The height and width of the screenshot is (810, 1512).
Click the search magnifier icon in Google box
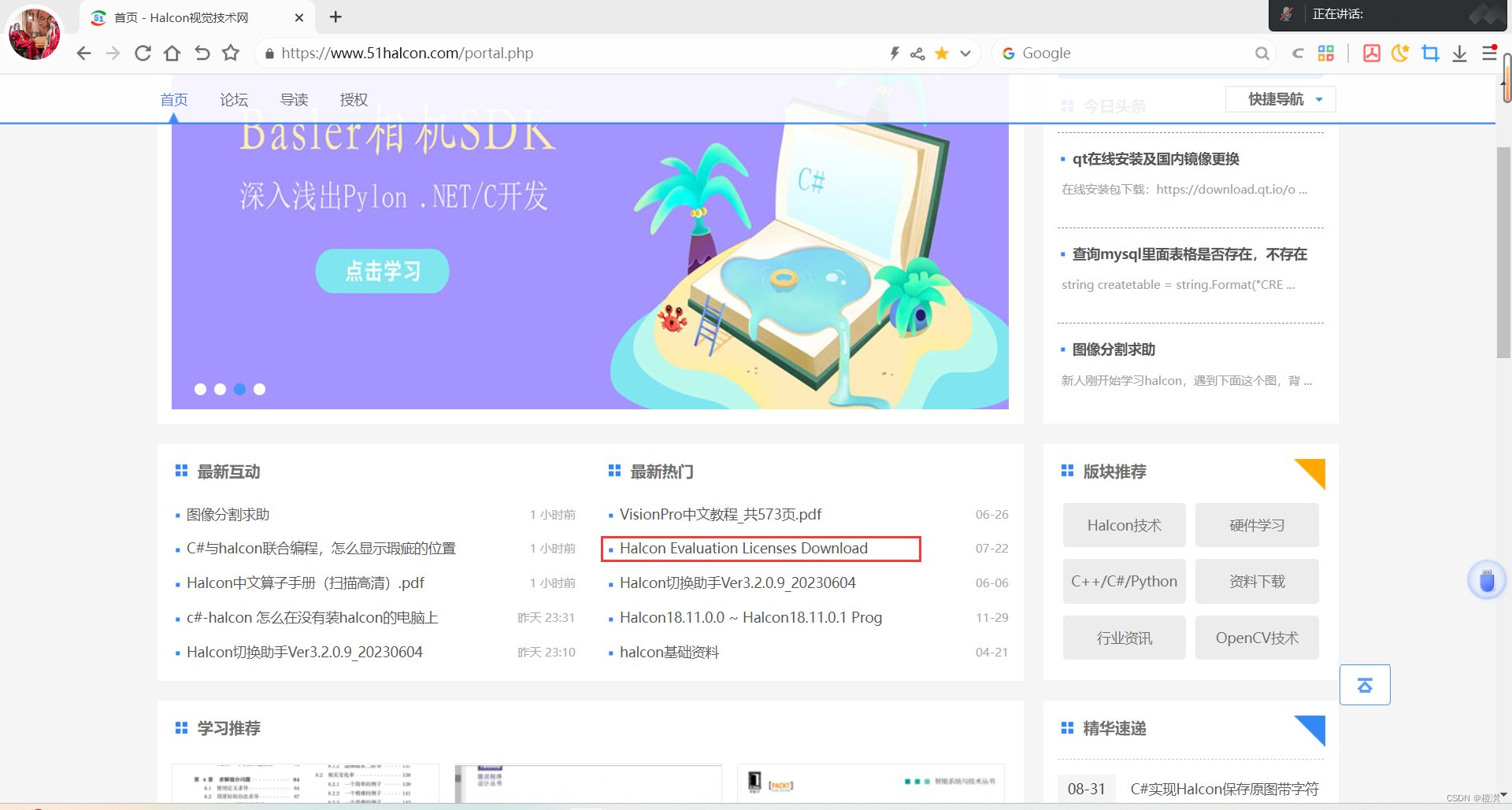pos(1262,54)
